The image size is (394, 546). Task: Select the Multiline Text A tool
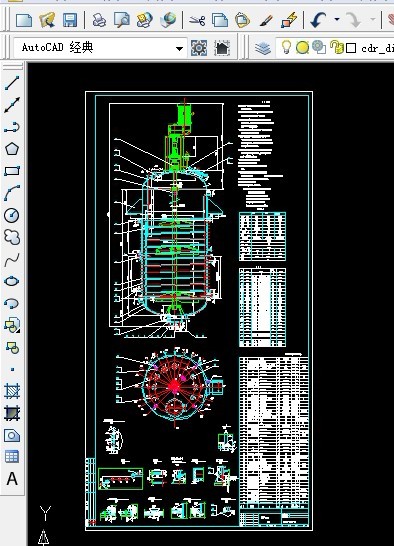tap(12, 479)
